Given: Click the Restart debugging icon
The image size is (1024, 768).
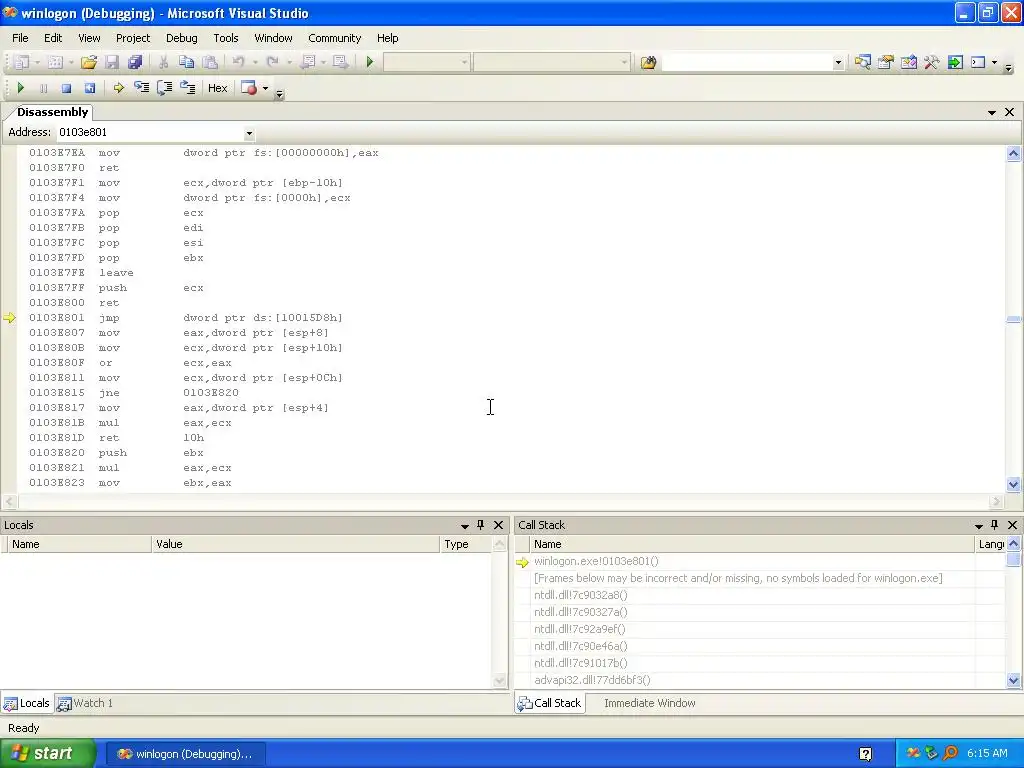Looking at the screenshot, I should coord(89,88).
